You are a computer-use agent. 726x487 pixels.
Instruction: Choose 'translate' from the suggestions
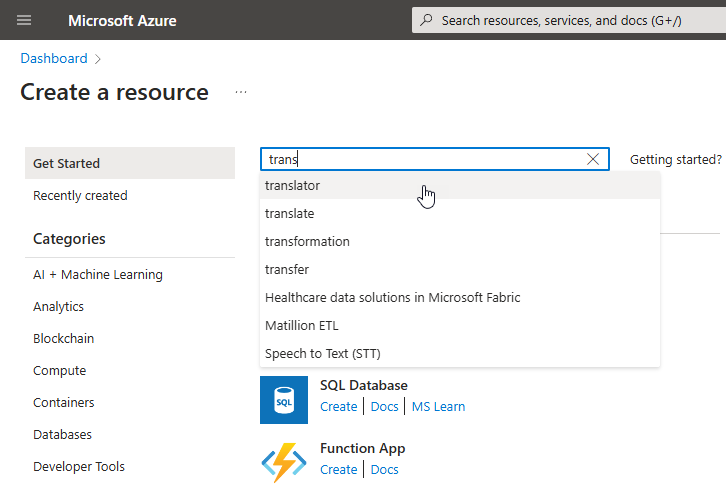(290, 213)
